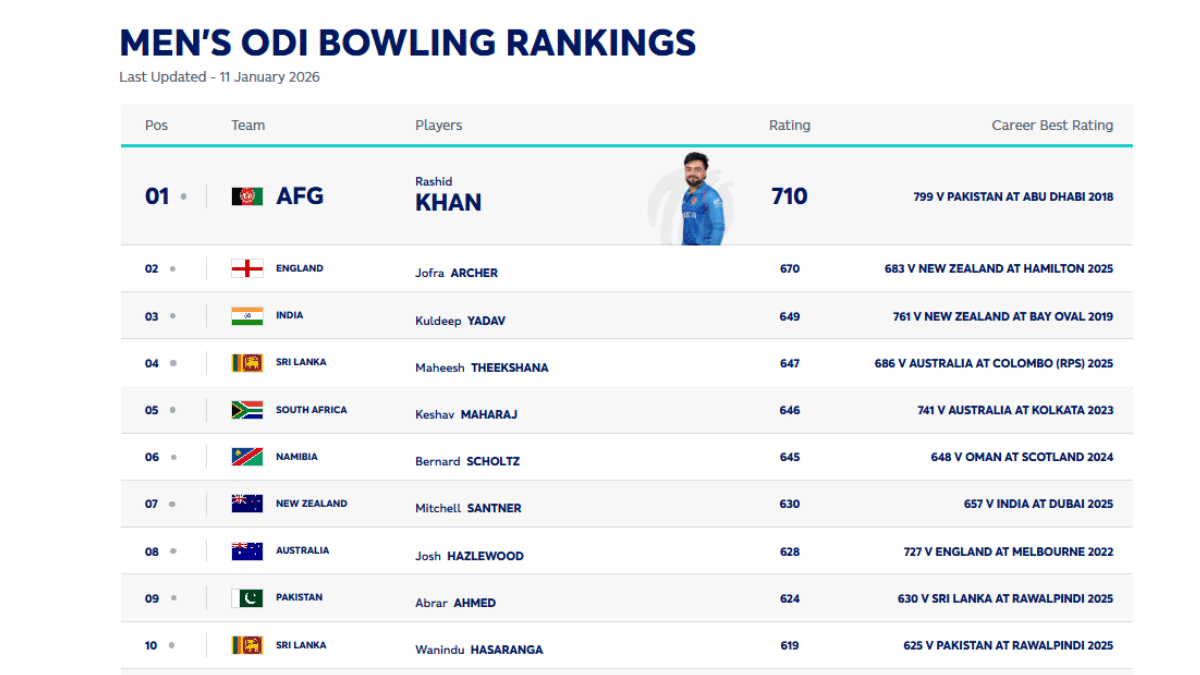Select Maheesh Theekshana's name
This screenshot has height=675, width=1200.
coord(481,367)
